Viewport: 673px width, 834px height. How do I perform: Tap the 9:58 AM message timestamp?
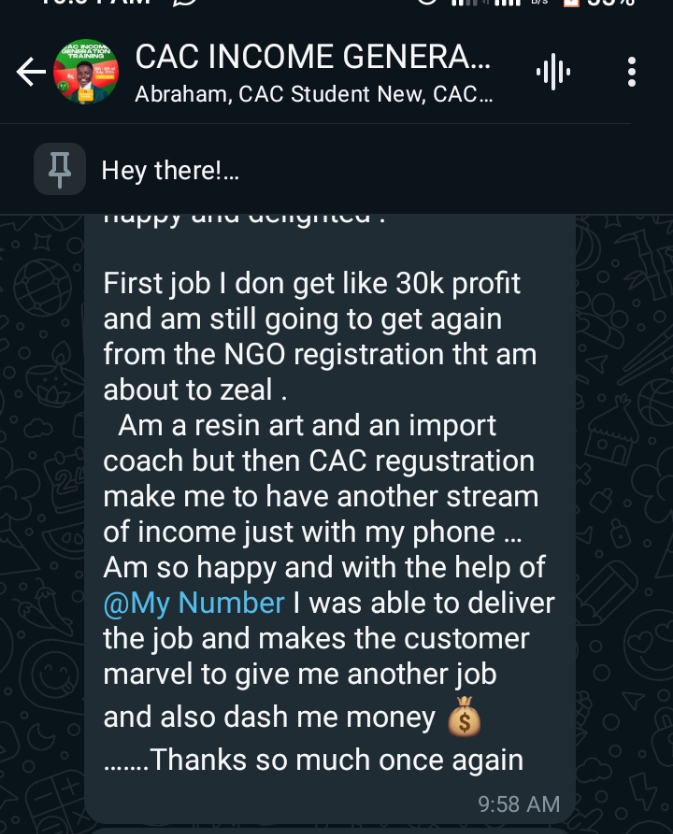point(518,803)
